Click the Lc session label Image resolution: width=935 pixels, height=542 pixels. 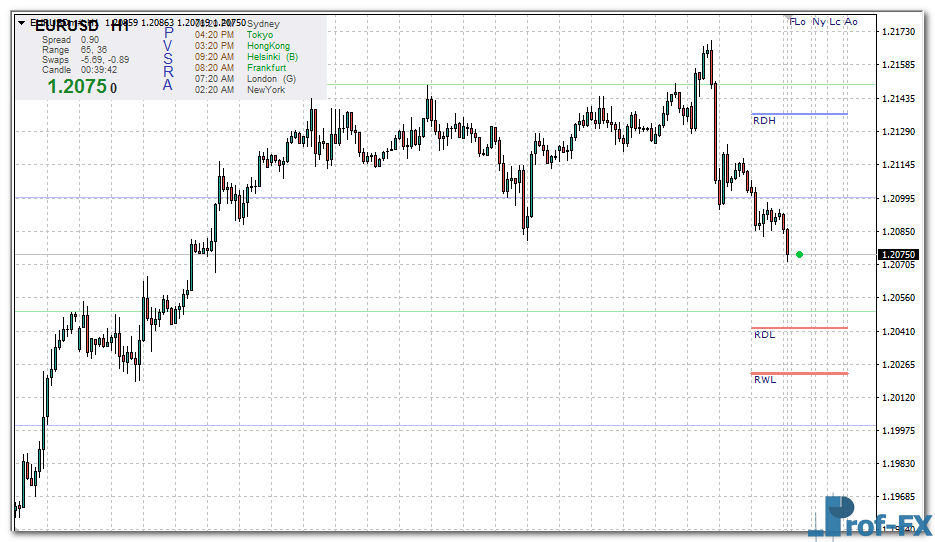tap(835, 21)
